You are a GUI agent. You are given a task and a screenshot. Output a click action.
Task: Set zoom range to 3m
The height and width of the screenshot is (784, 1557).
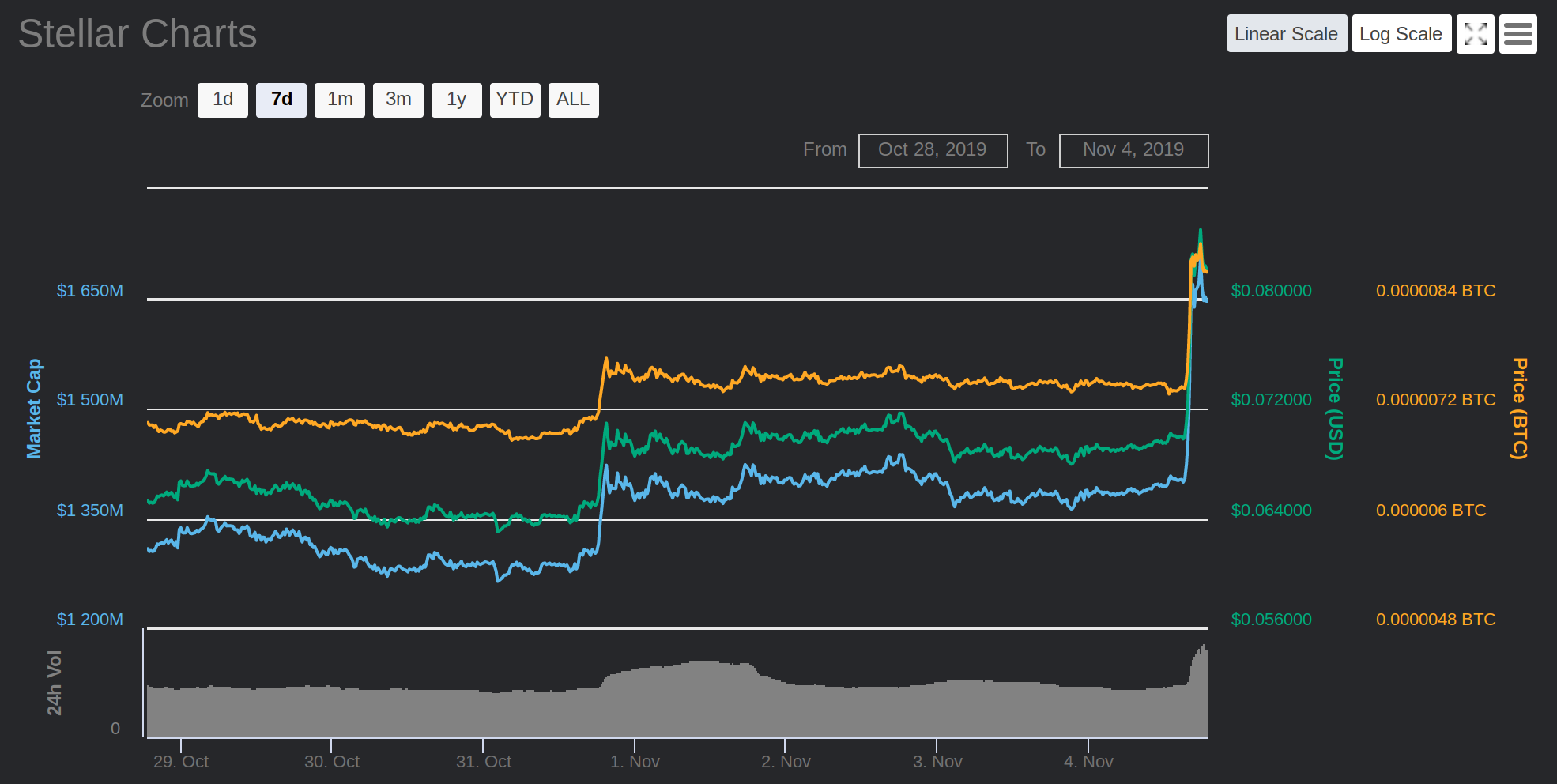click(x=398, y=100)
